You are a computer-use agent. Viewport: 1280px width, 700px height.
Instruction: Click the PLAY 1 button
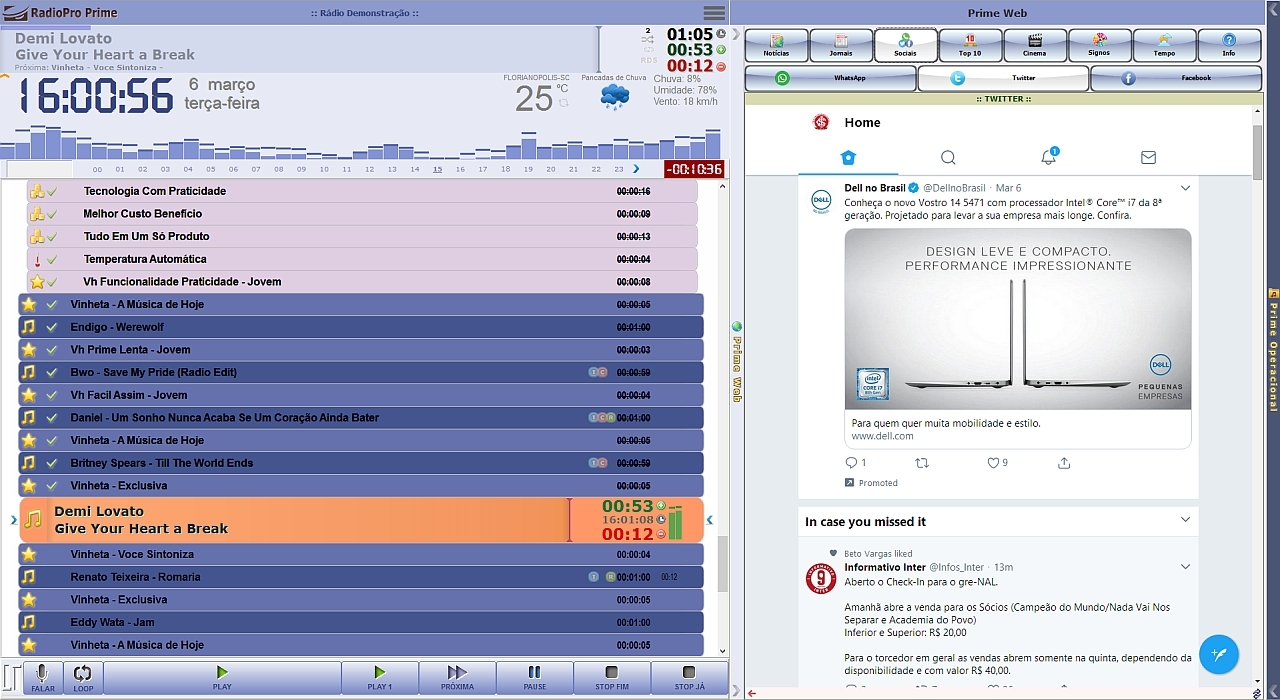tap(380, 678)
